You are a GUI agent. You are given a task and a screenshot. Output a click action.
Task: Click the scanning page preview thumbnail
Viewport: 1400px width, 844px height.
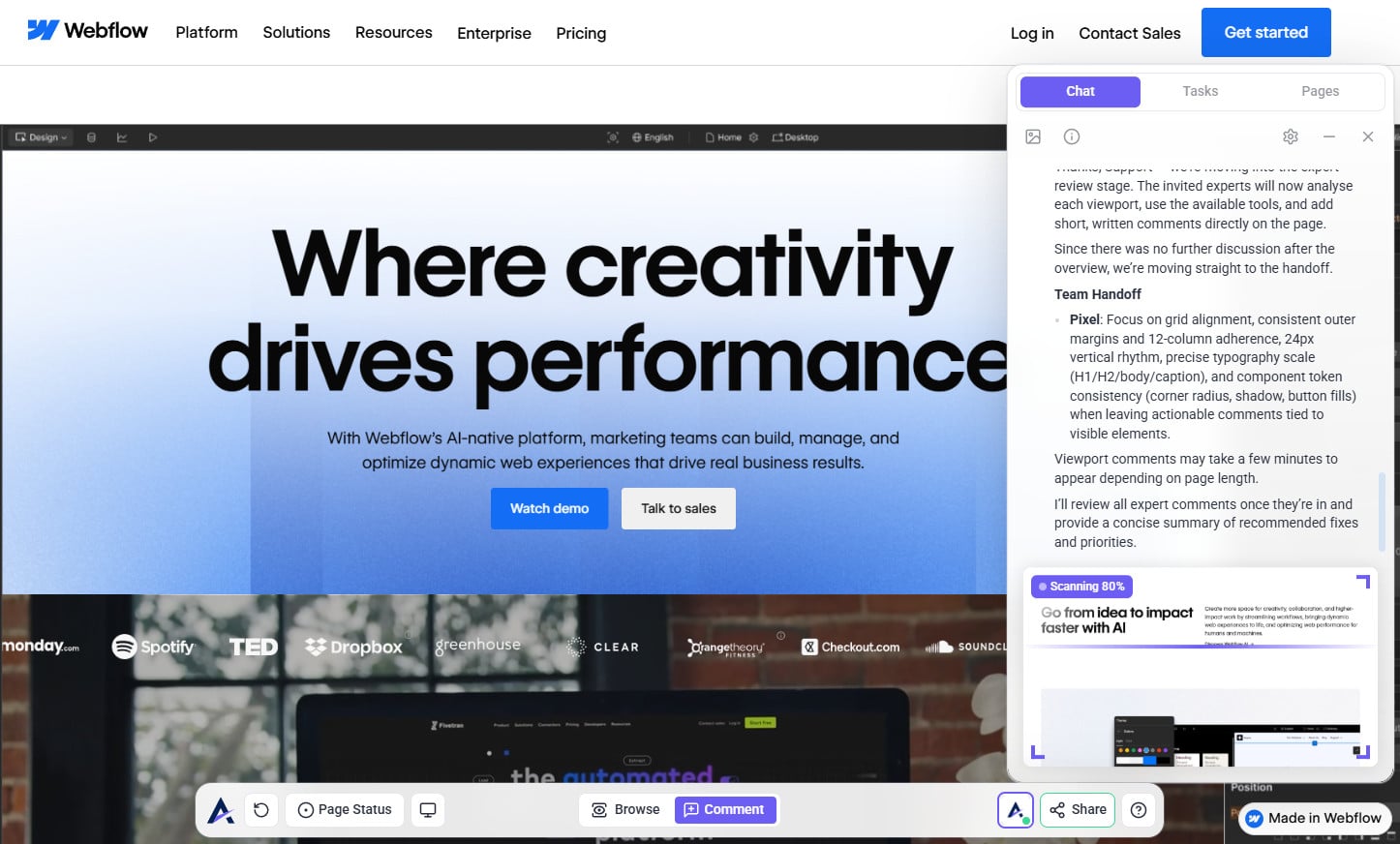coord(1201,668)
